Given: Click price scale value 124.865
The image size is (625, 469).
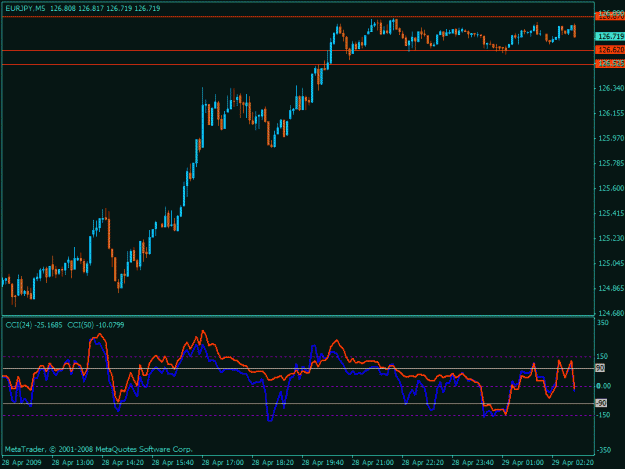Looking at the screenshot, I should [x=611, y=288].
